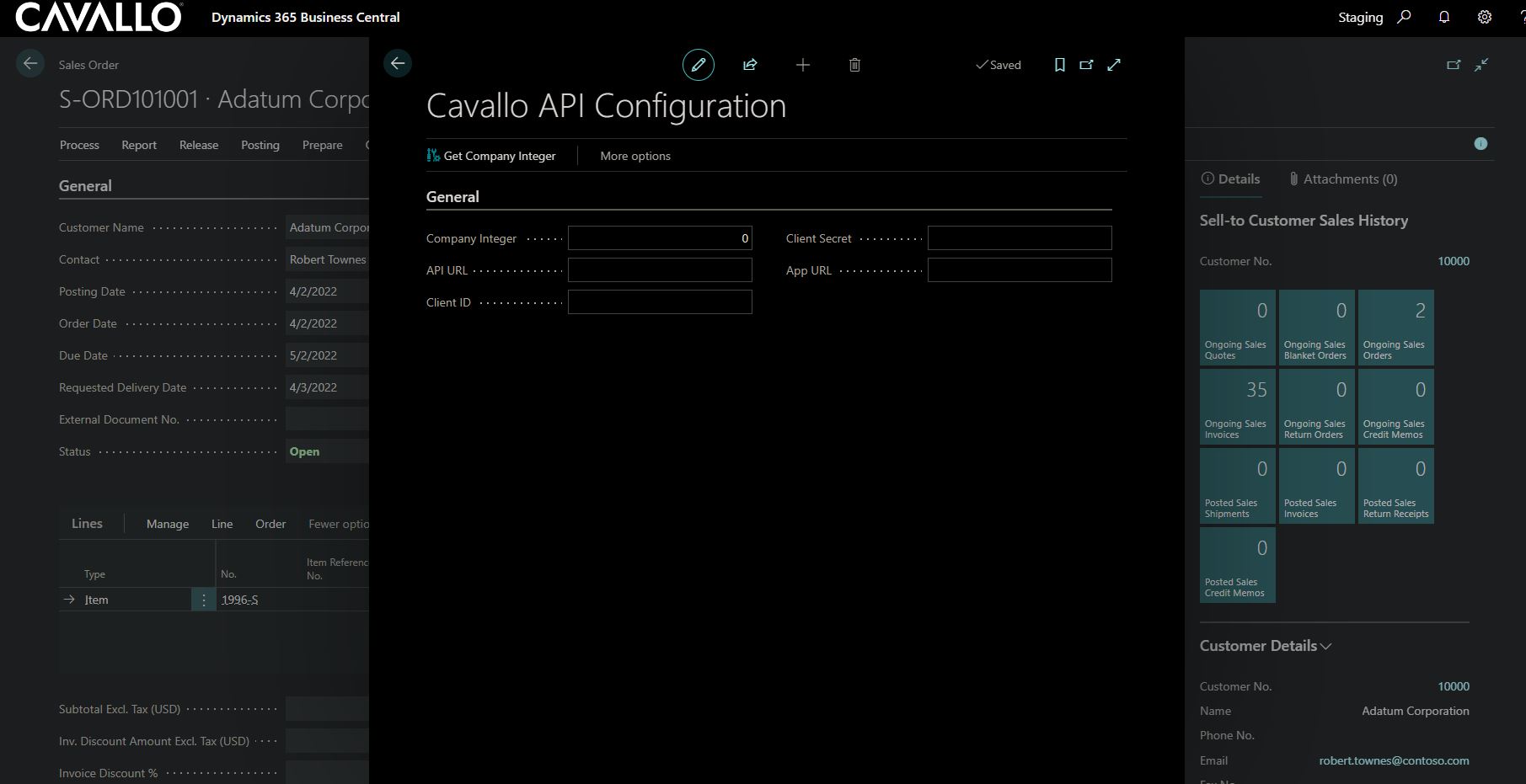Go back from Cavallo API Configuration

point(398,63)
